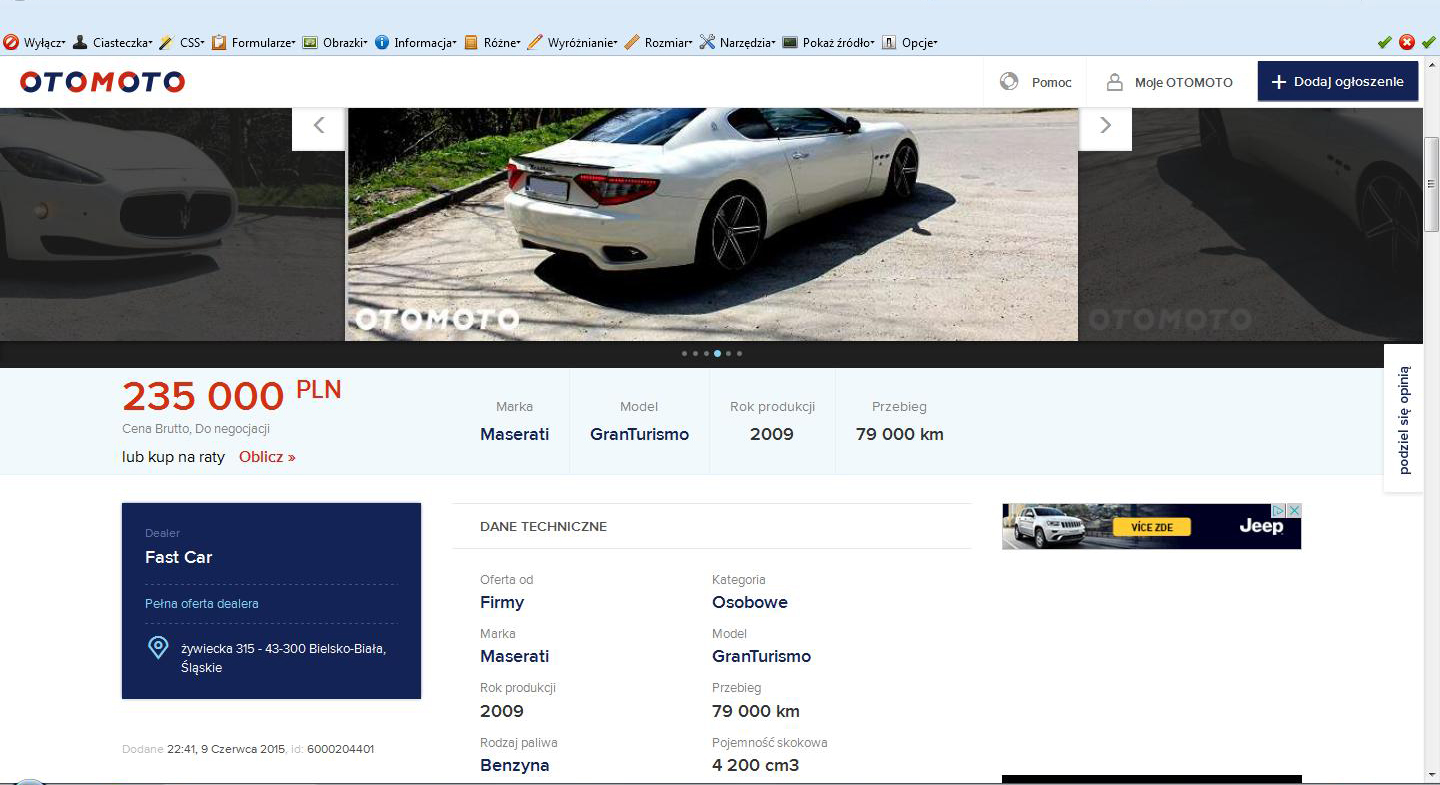Show the next car photo
1440x785 pixels.
click(x=1105, y=126)
